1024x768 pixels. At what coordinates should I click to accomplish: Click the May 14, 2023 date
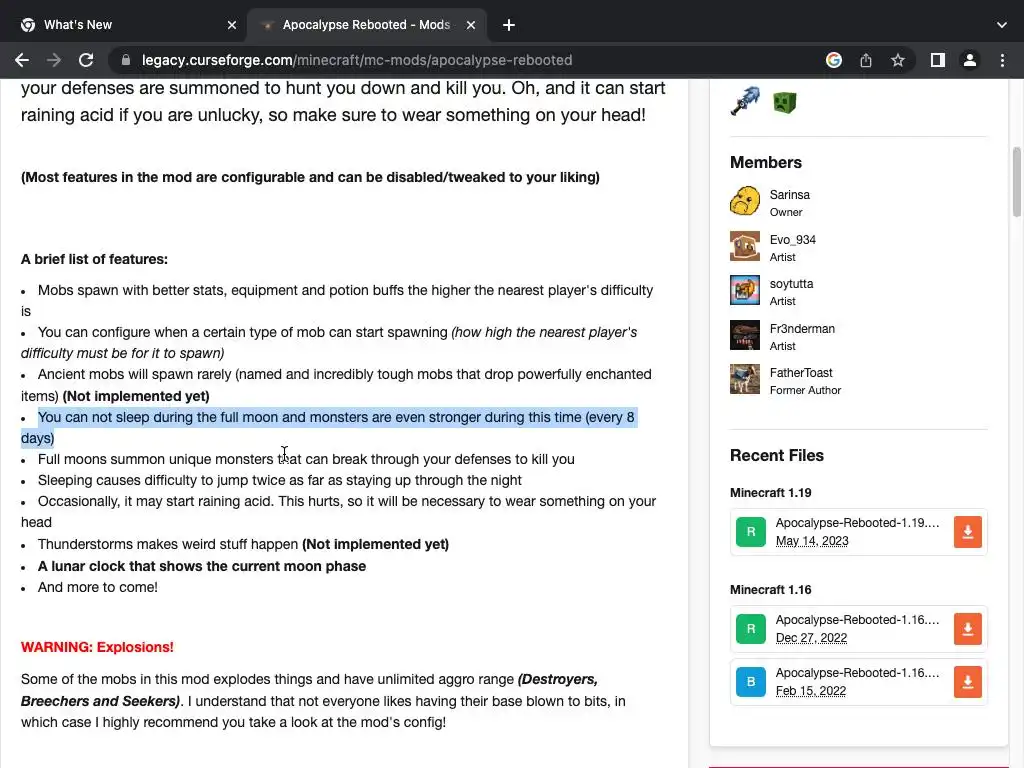[812, 541]
